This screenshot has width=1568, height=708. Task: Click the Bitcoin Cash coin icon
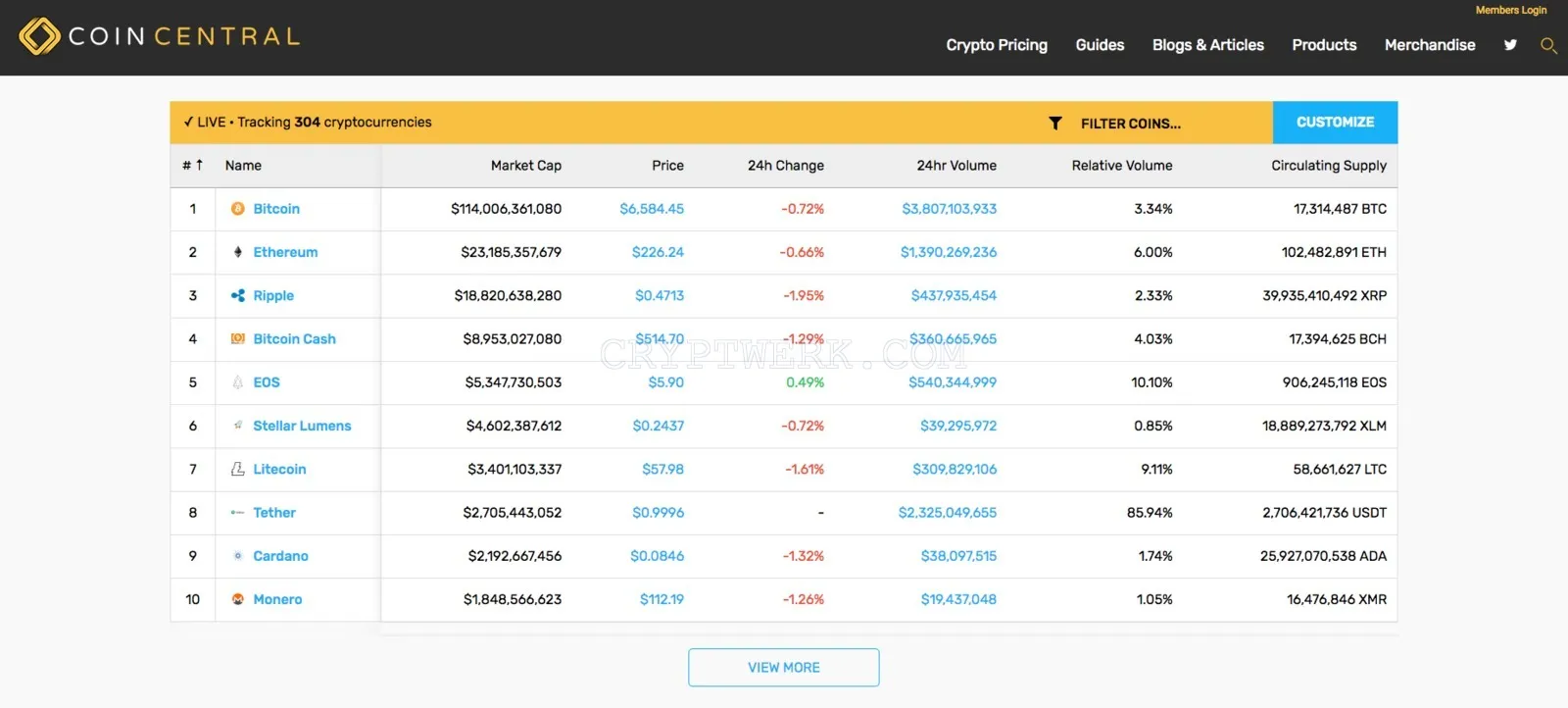[237, 338]
